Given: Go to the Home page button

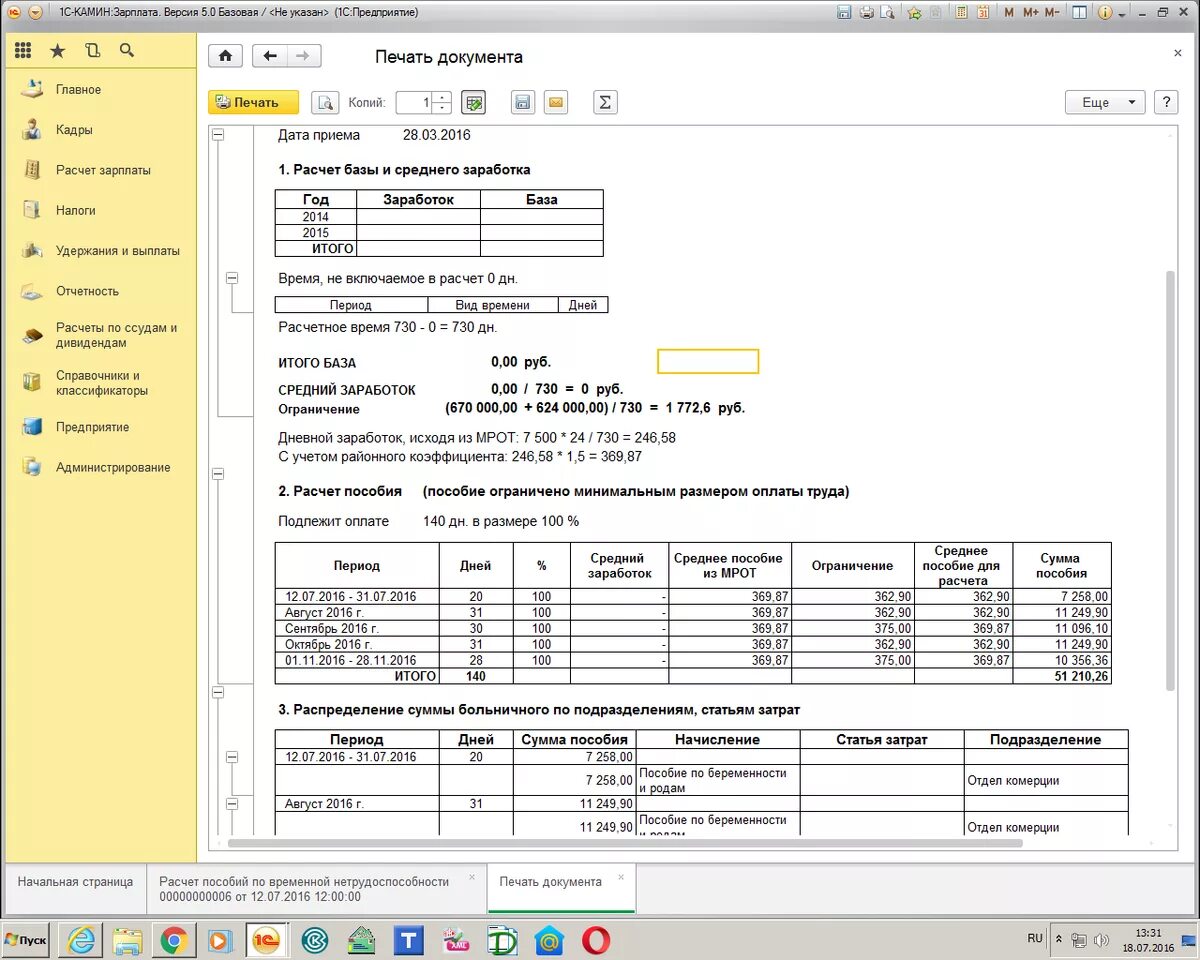Looking at the screenshot, I should tap(225, 56).
